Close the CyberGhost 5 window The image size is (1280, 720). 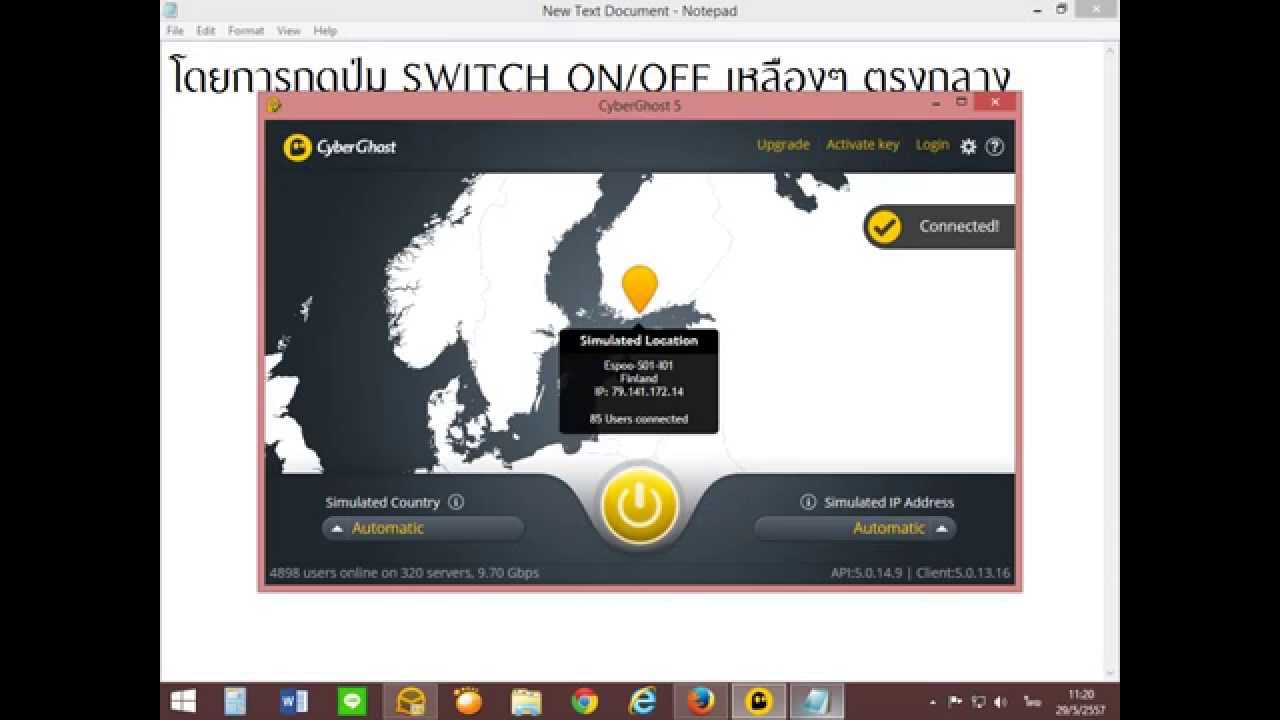point(995,103)
